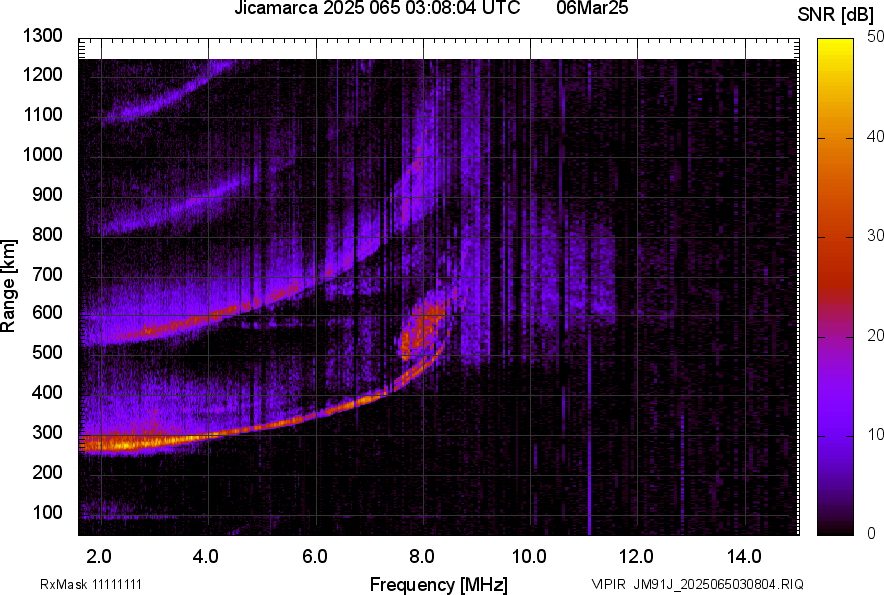Click the 30 label on the colorbar
Screen dimensions: 884x595
click(x=876, y=235)
